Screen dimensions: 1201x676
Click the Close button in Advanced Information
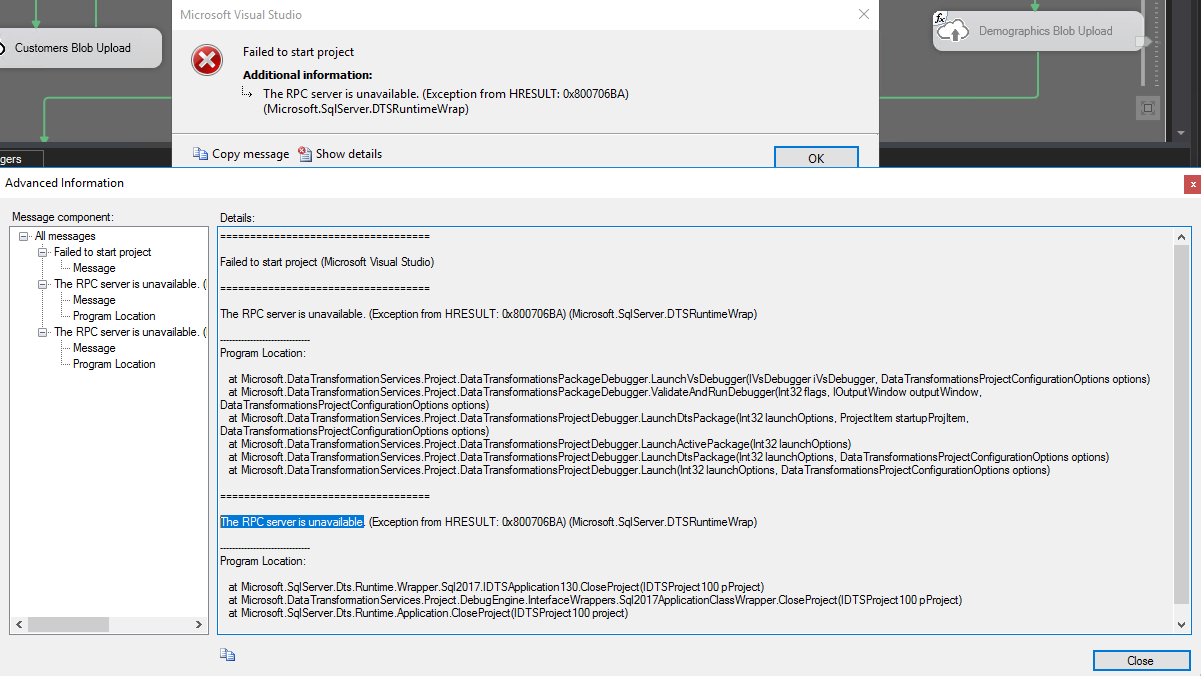[x=1140, y=661]
